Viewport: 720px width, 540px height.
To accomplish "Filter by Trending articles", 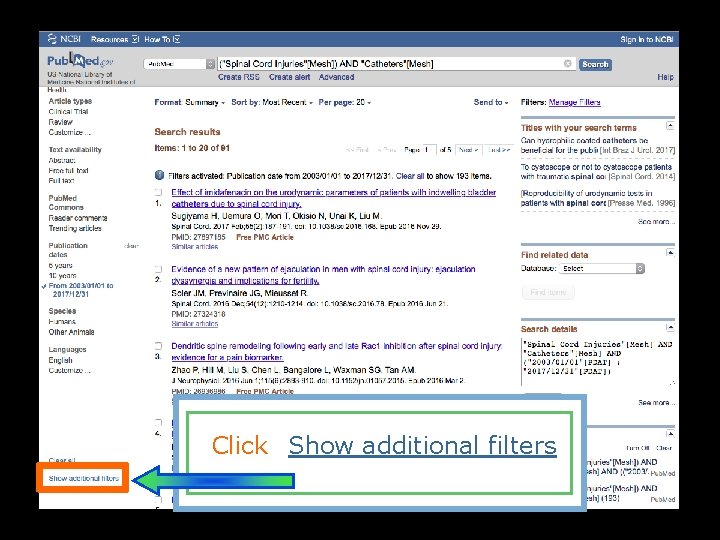I will [75, 228].
